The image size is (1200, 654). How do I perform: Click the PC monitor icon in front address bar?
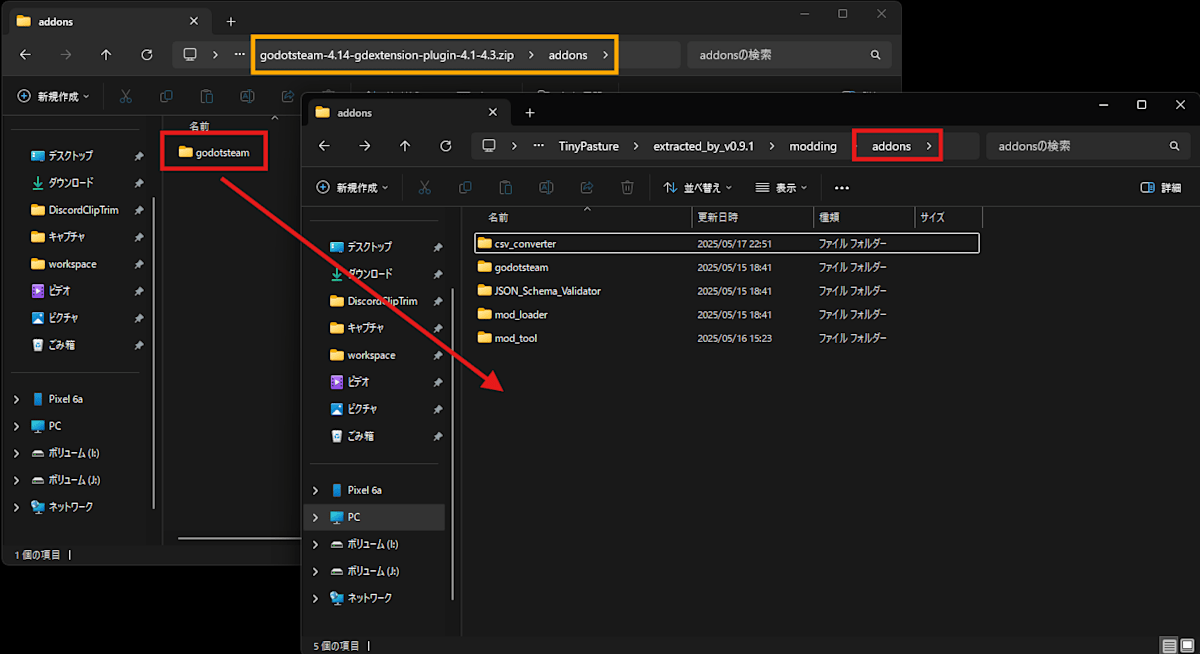pyautogui.click(x=489, y=146)
